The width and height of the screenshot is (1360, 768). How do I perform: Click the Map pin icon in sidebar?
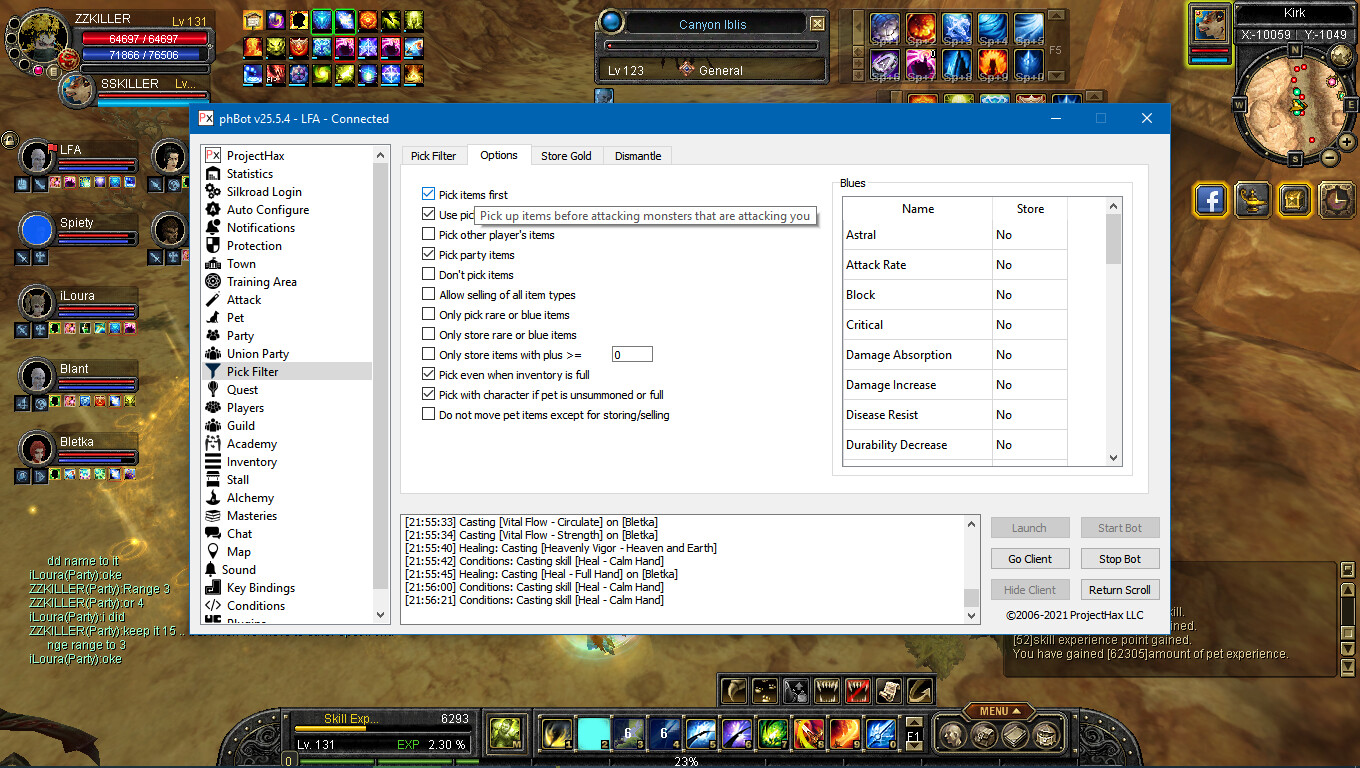tap(212, 552)
